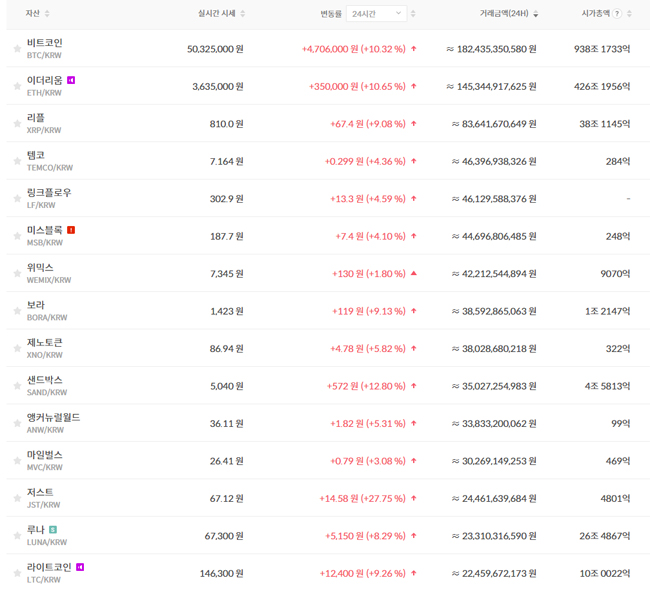Sort the list by 거래금액(24H) arrow

[x=536, y=14]
